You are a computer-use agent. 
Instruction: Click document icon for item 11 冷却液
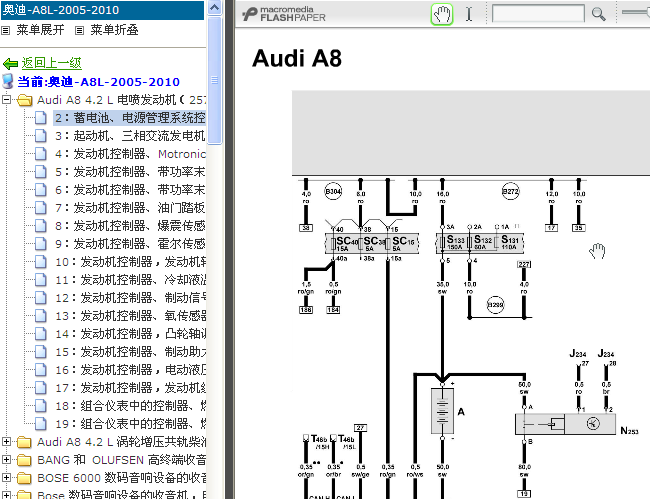[41, 280]
